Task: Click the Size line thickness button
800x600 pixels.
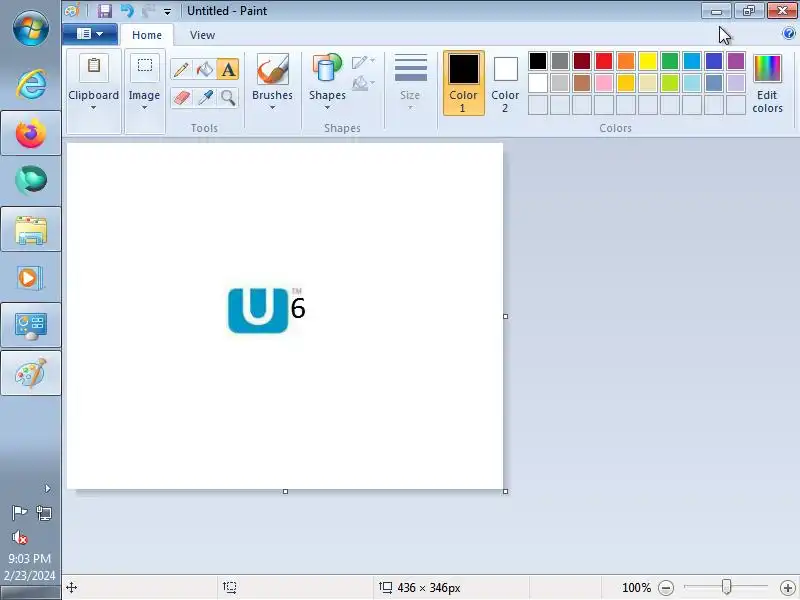Action: (410, 82)
